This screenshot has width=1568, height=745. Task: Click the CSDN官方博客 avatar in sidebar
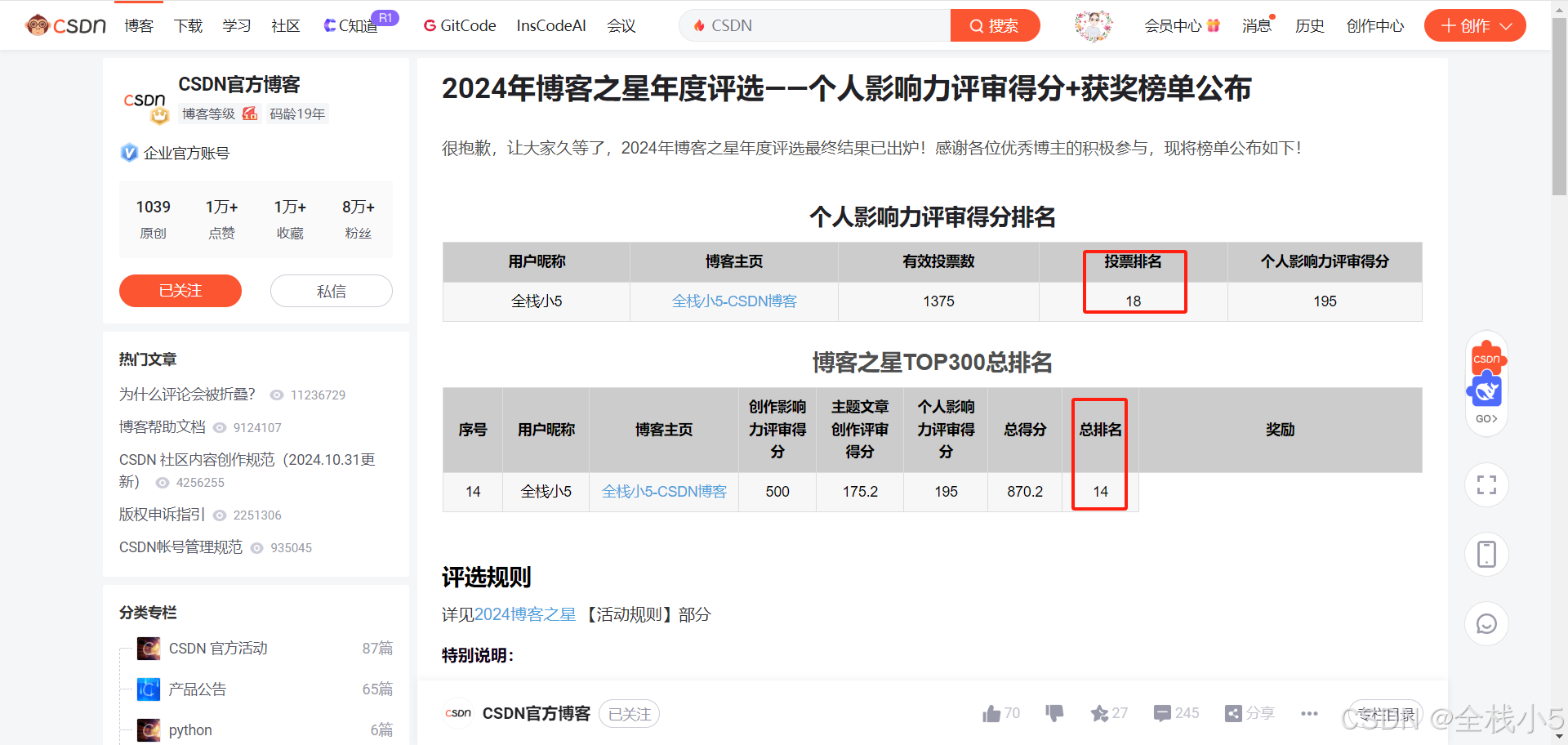pyautogui.click(x=145, y=102)
